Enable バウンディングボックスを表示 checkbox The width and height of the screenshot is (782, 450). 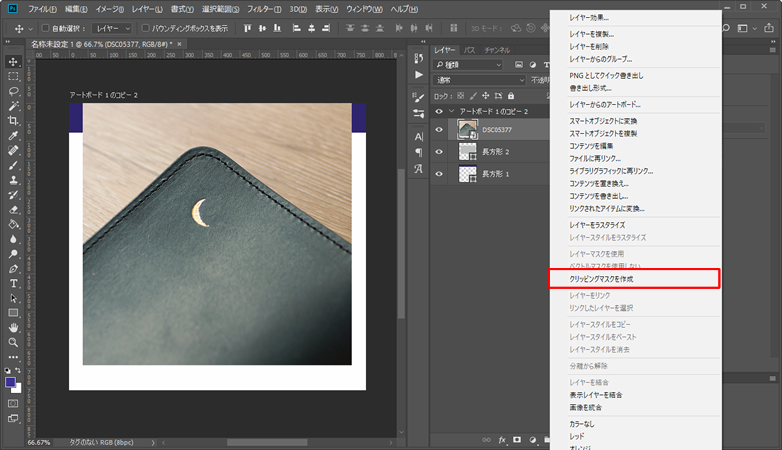146,28
